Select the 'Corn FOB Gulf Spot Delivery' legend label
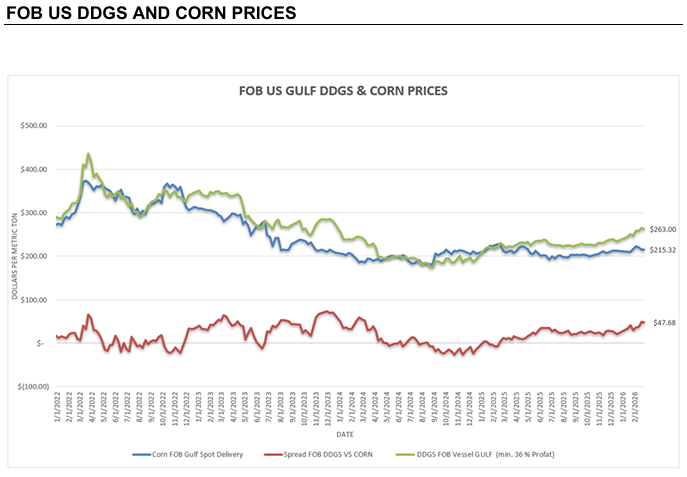Screen dimensions: 687x477 pos(201,454)
